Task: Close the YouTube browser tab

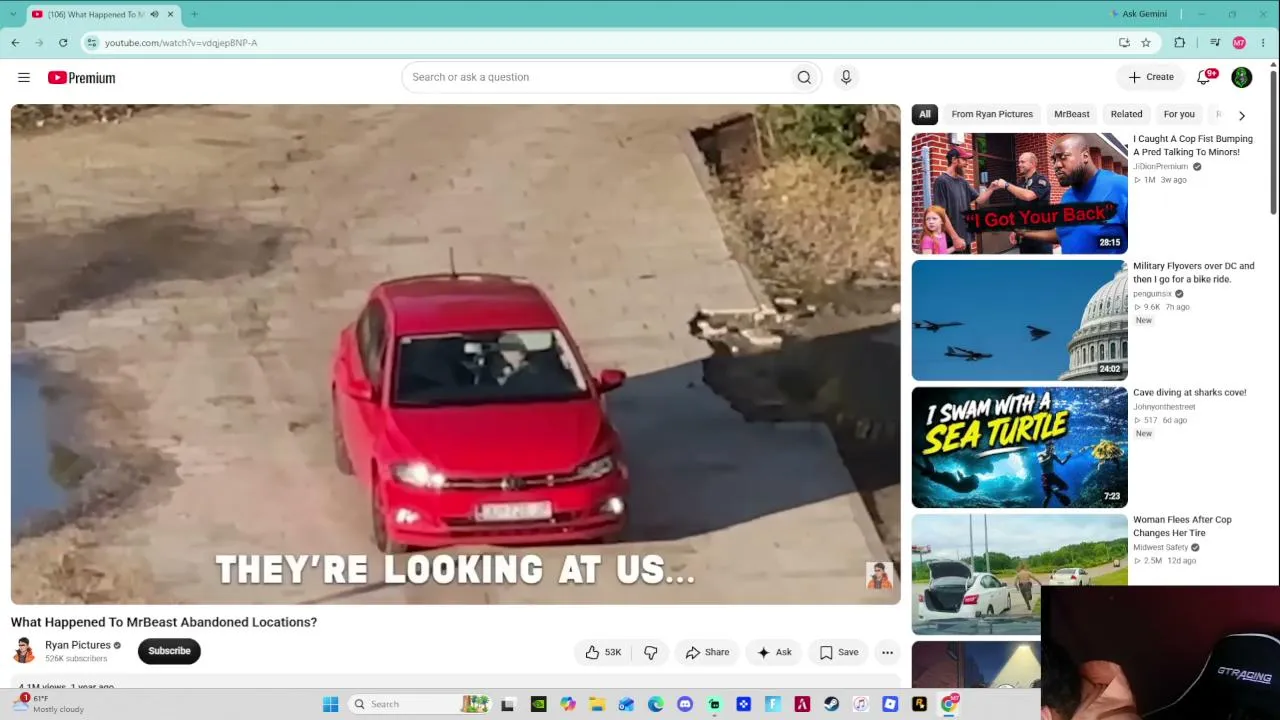Action: pyautogui.click(x=170, y=14)
